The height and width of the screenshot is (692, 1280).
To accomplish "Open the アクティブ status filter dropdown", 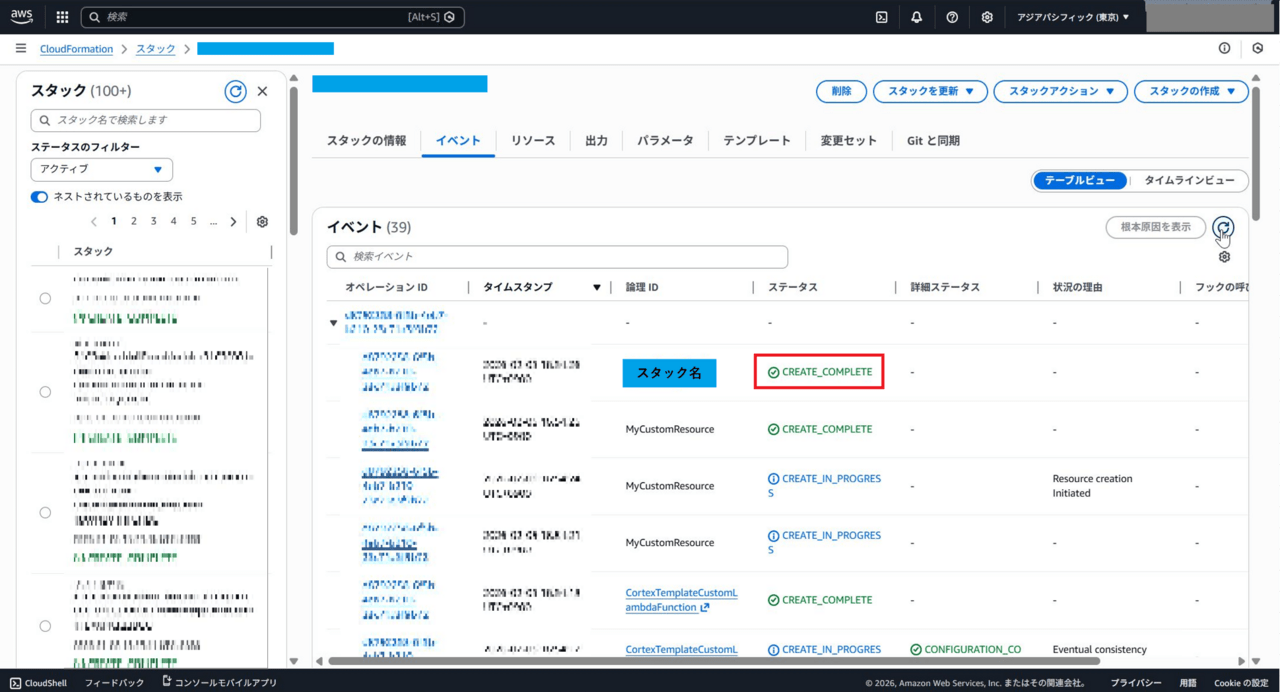I will click(x=101, y=169).
